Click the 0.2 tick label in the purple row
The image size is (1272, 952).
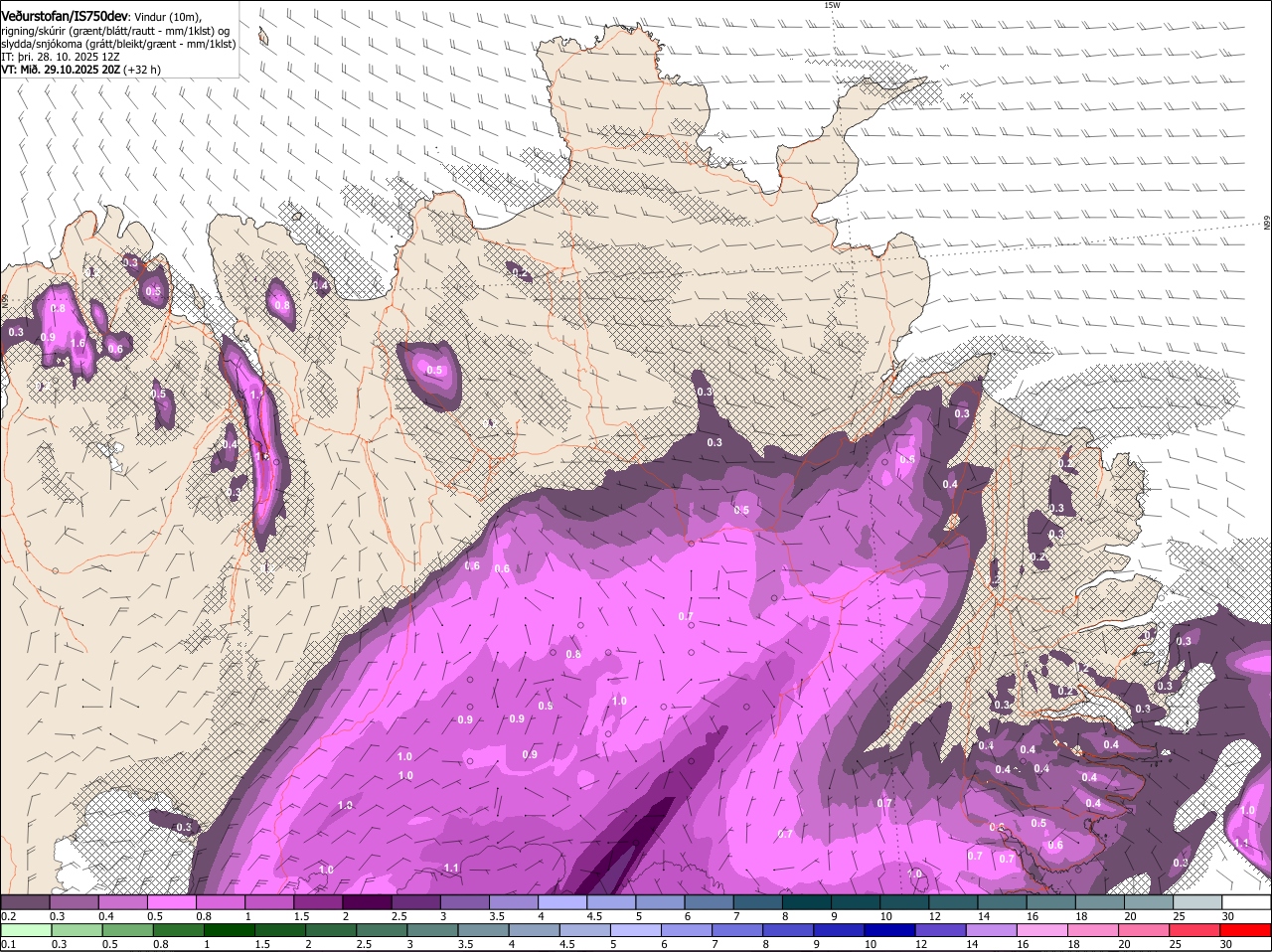pos(7,915)
